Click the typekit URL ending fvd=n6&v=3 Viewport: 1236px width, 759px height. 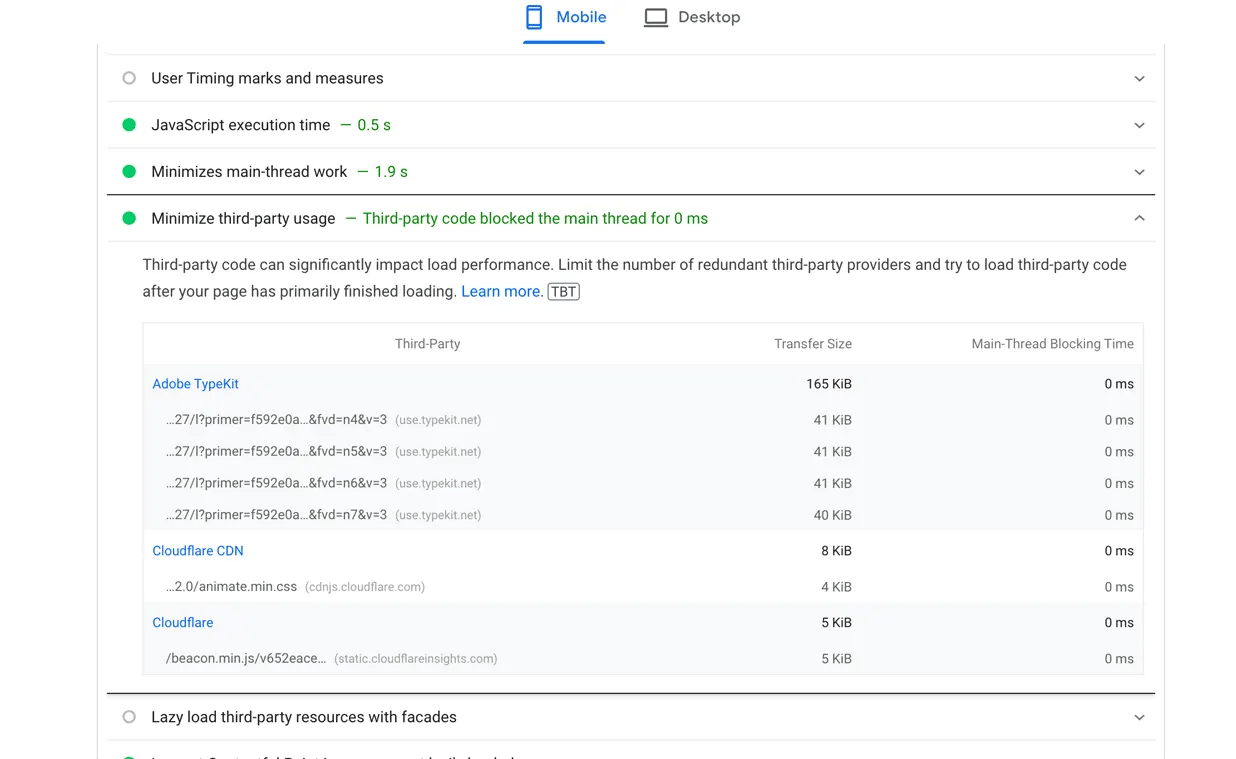(x=277, y=483)
